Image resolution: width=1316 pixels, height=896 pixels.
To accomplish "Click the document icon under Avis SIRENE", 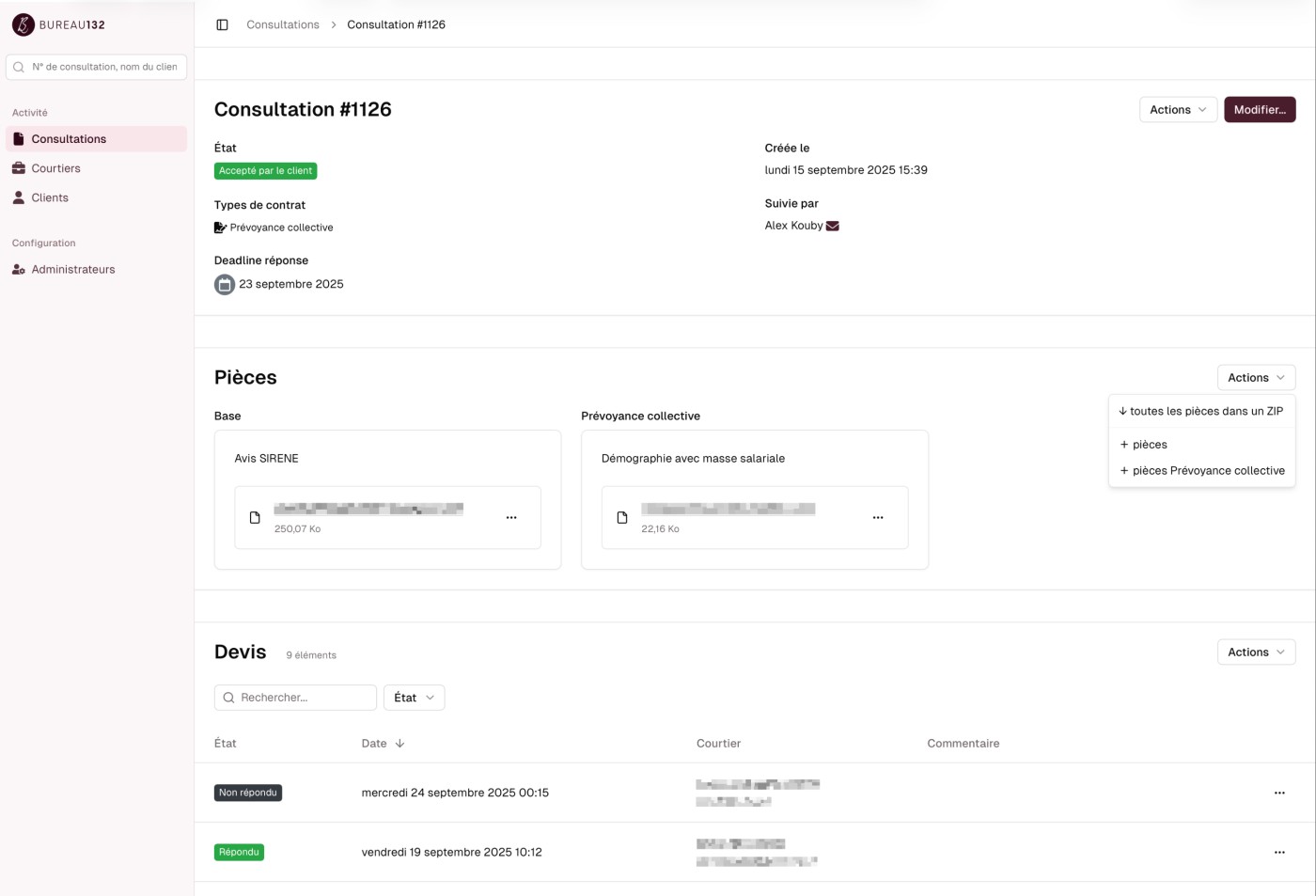I will 254,516.
